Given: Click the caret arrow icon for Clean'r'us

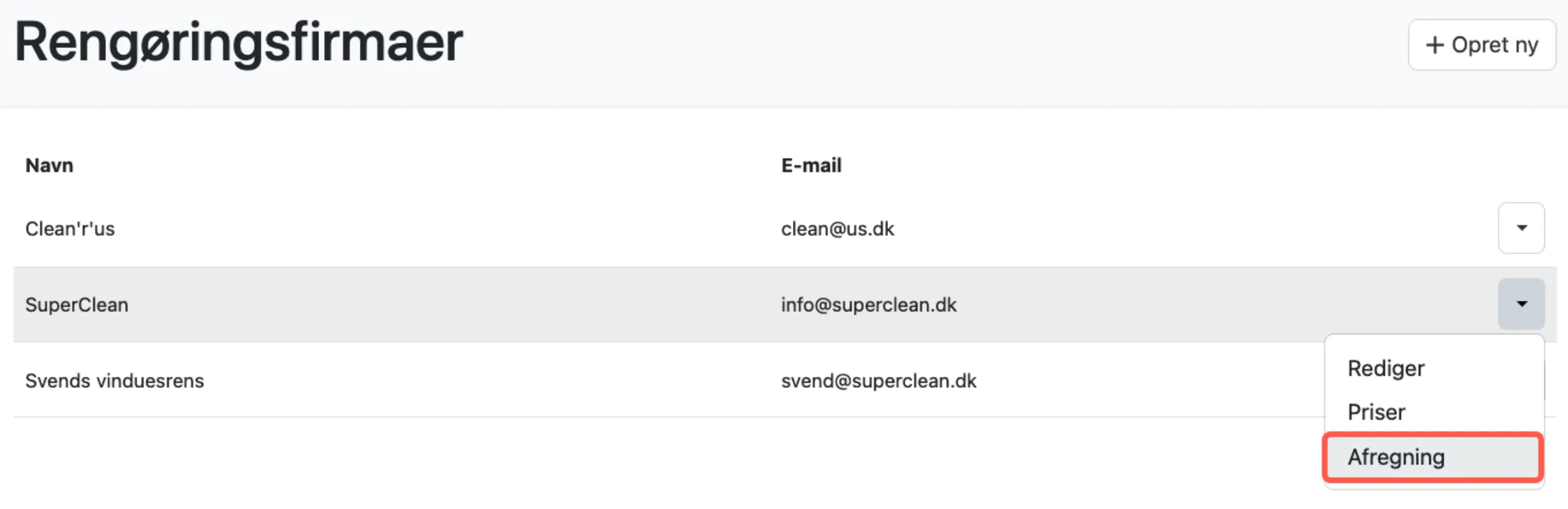Looking at the screenshot, I should click(x=1521, y=228).
